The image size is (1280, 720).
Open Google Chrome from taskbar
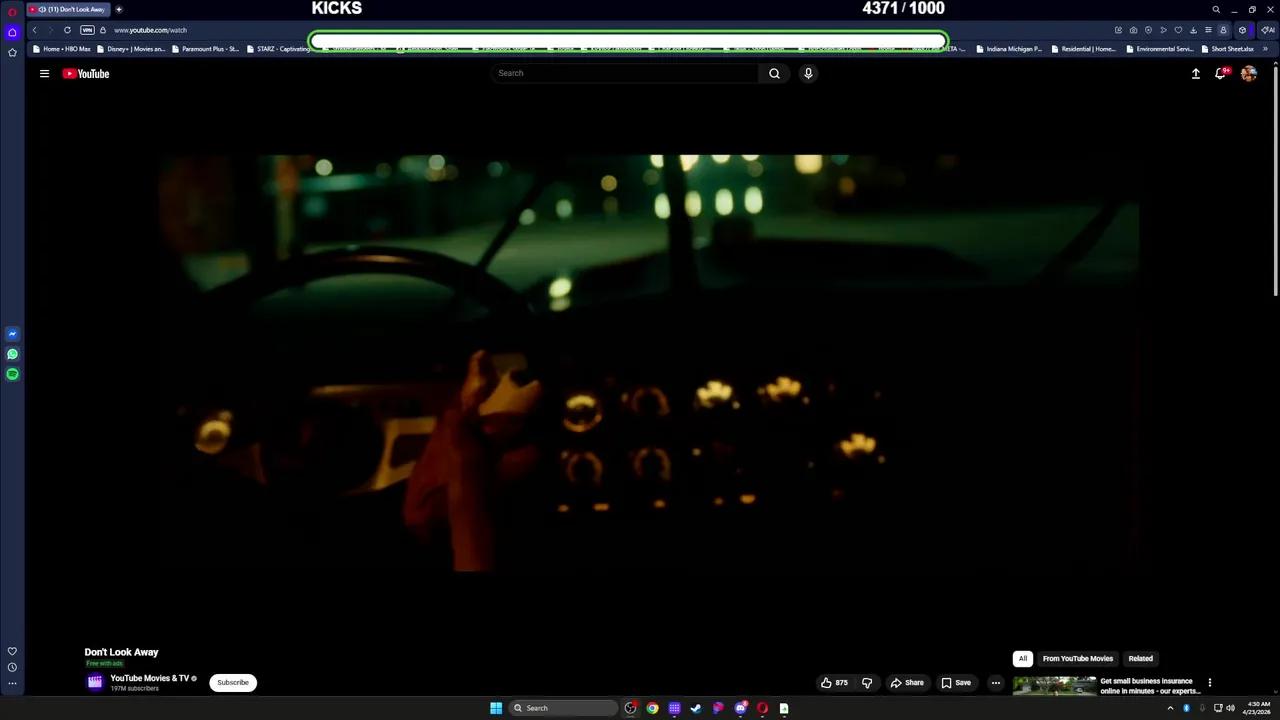(x=652, y=708)
